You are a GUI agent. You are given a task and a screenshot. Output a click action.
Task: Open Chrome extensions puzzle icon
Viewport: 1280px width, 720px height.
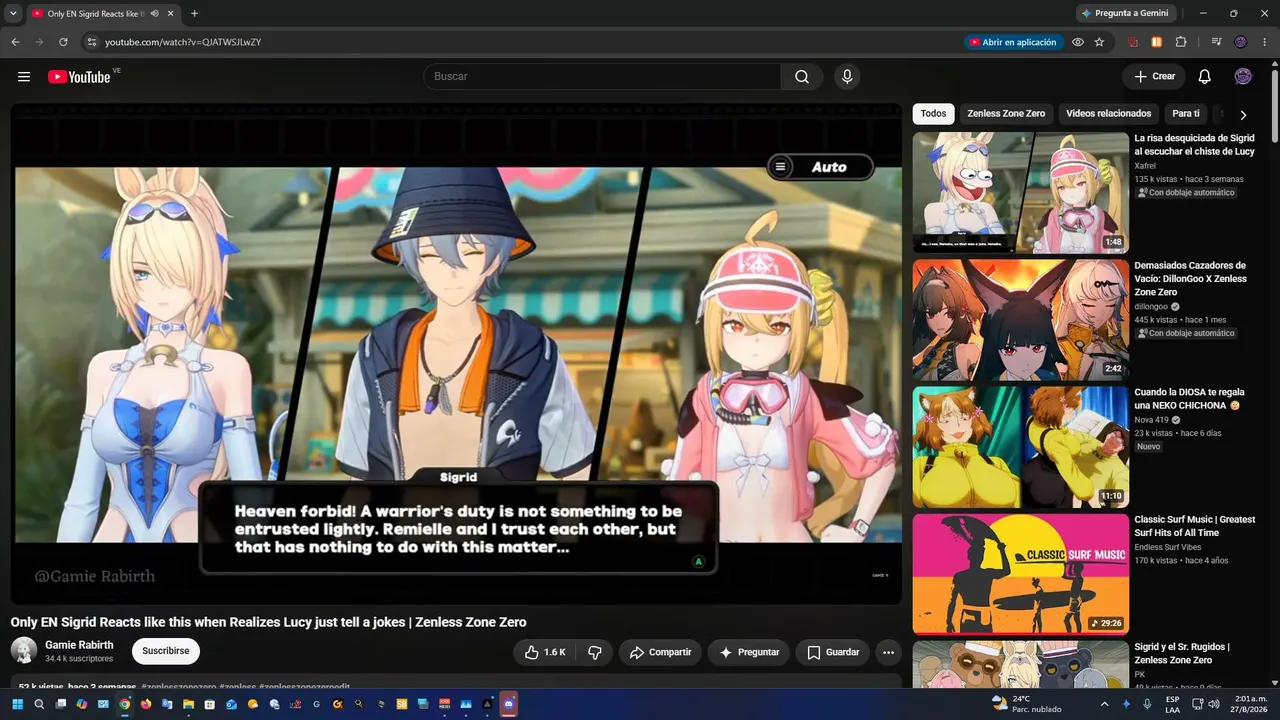click(1181, 42)
